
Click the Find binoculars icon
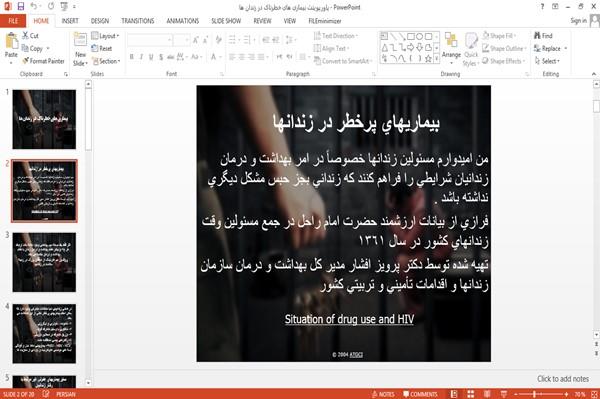point(538,36)
